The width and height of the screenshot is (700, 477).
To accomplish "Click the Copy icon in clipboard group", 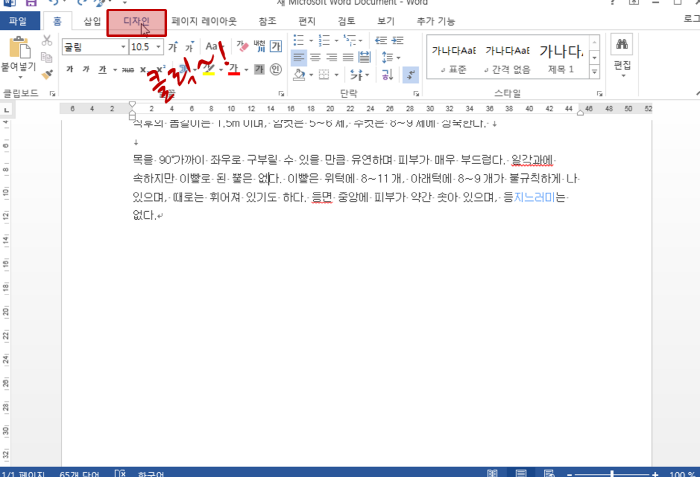I will tap(46, 57).
